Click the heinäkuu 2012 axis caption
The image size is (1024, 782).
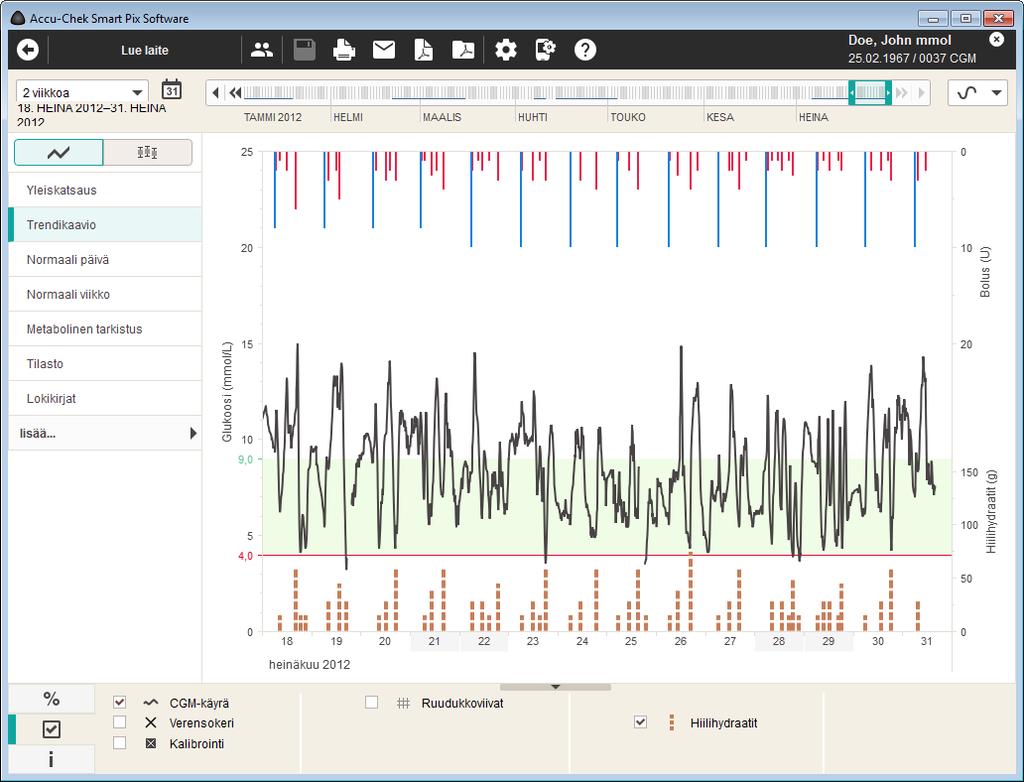click(x=310, y=664)
